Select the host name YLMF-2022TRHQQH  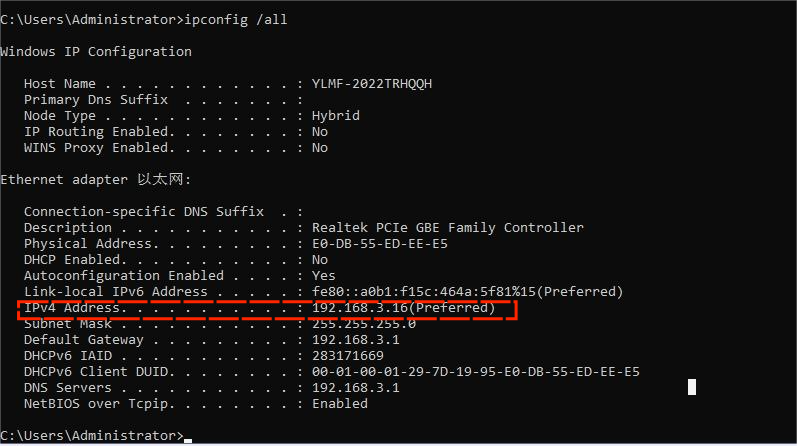[x=372, y=83]
